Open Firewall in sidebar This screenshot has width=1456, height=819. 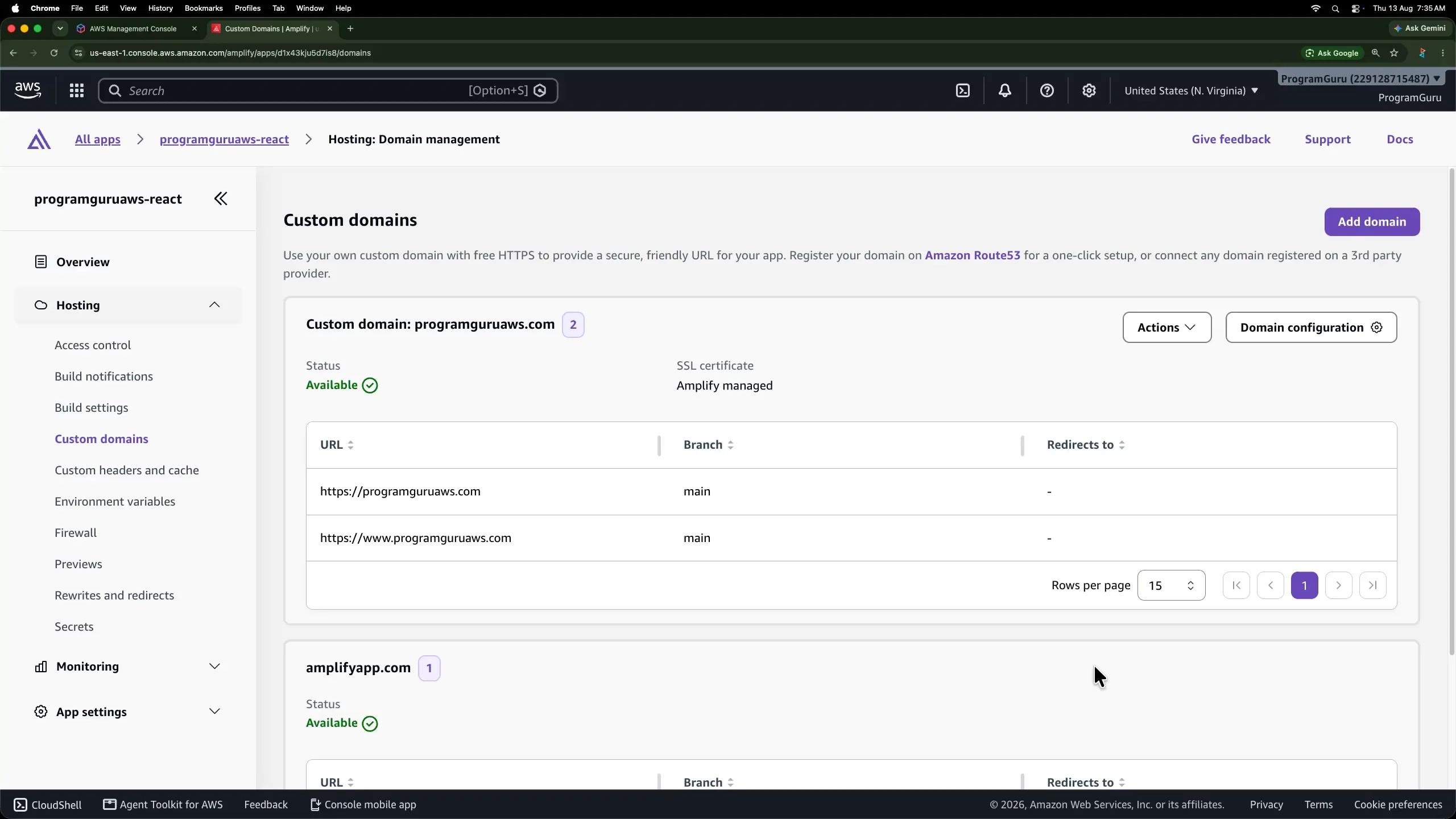pyautogui.click(x=76, y=533)
